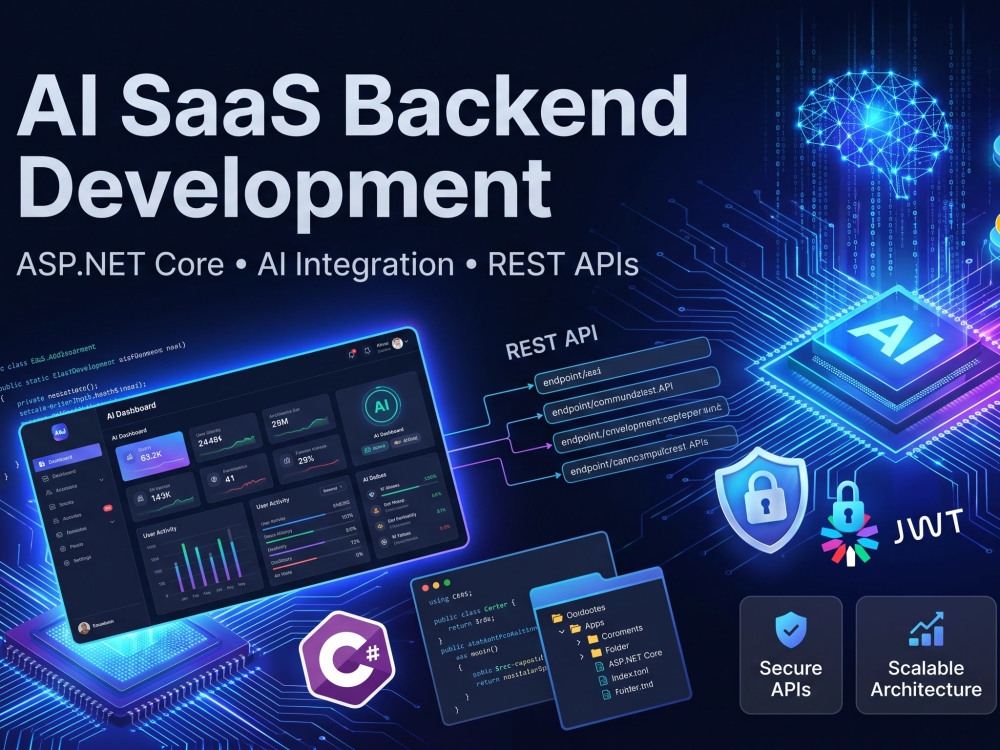This screenshot has width=1000, height=750.
Task: Click the dashboard app logo in sidebar
Action: (x=60, y=432)
